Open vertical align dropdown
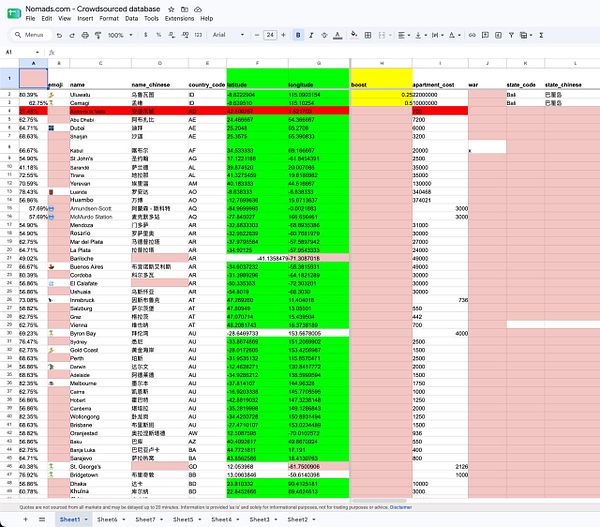 (421, 35)
